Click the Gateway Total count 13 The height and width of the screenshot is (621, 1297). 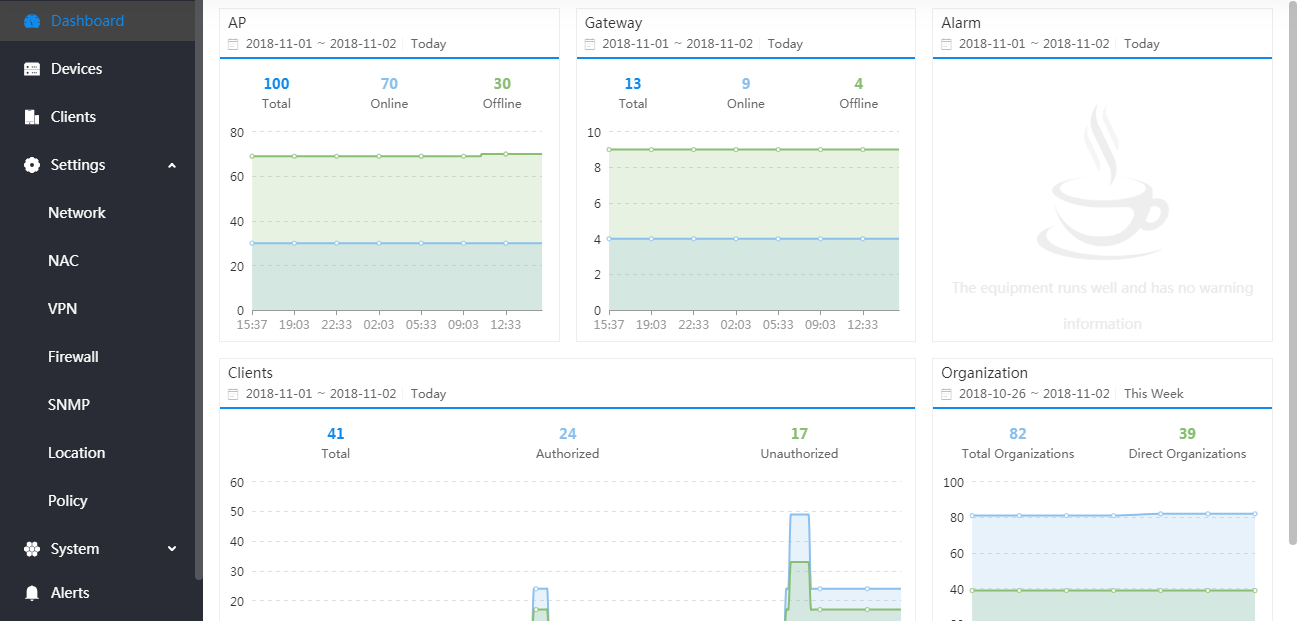click(x=633, y=84)
